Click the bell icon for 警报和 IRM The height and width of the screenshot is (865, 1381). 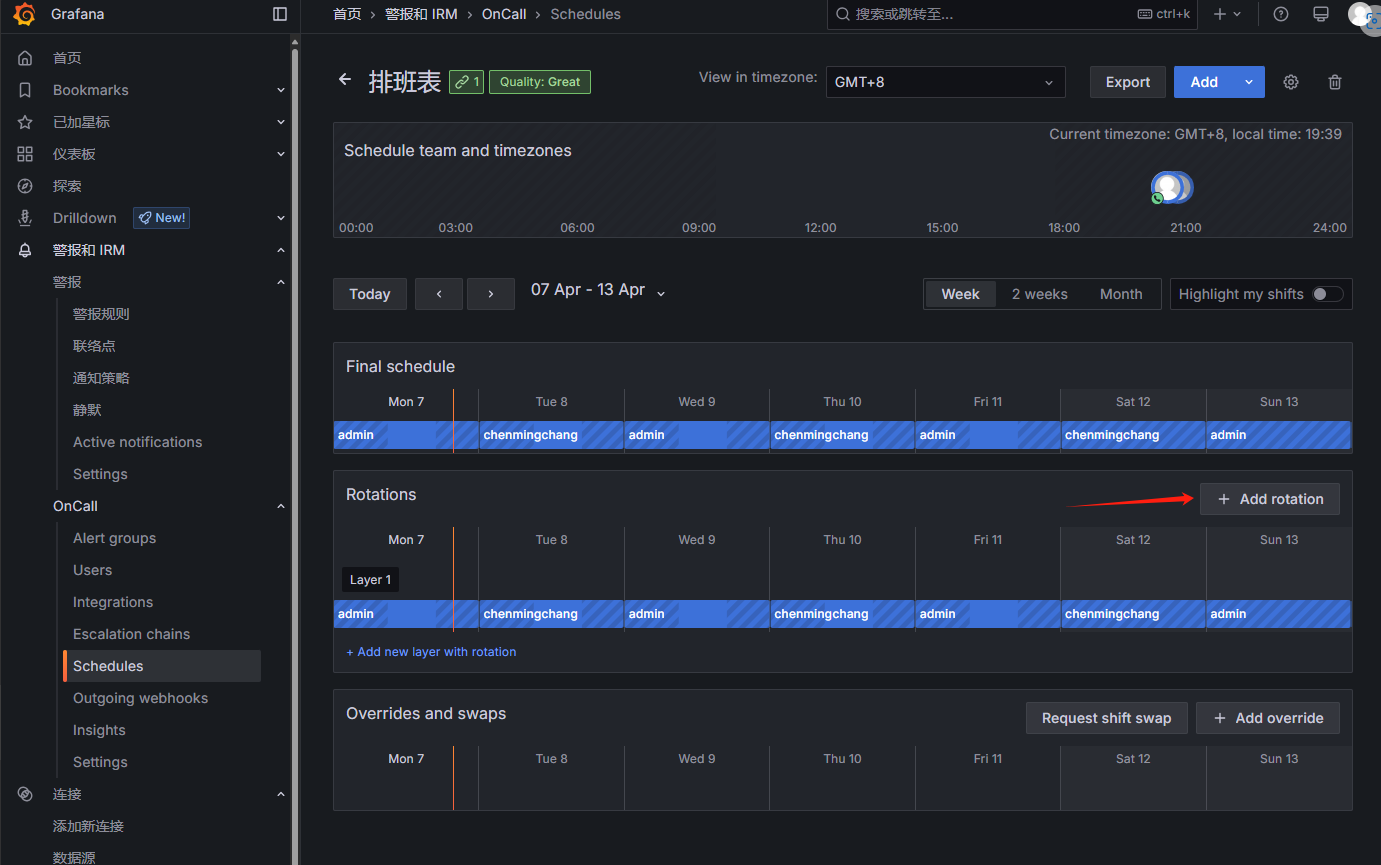(x=25, y=250)
